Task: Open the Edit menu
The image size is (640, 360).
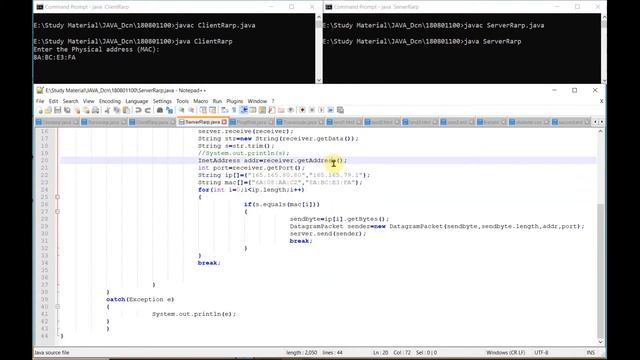Action: click(53, 101)
